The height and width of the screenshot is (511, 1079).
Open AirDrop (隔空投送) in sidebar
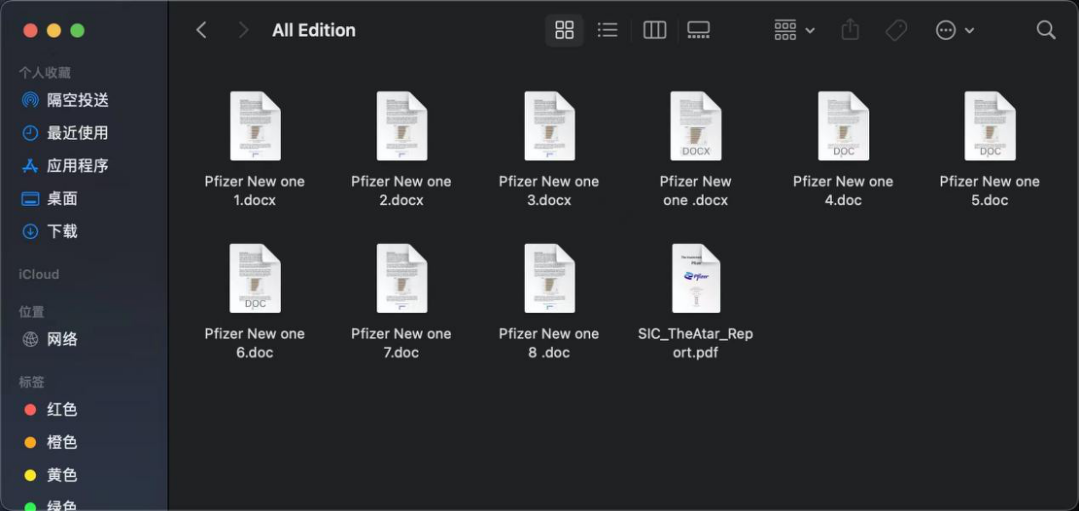click(x=77, y=100)
